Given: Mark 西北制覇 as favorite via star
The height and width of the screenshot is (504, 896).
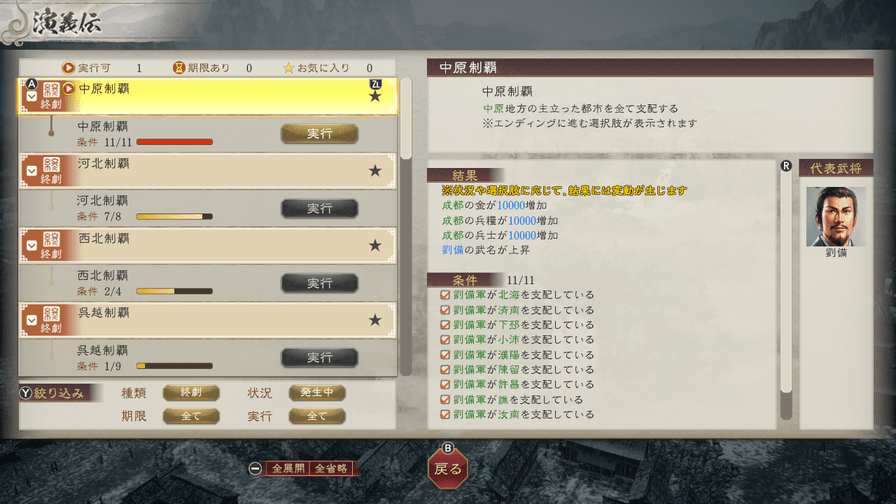Looking at the screenshot, I should point(375,245).
